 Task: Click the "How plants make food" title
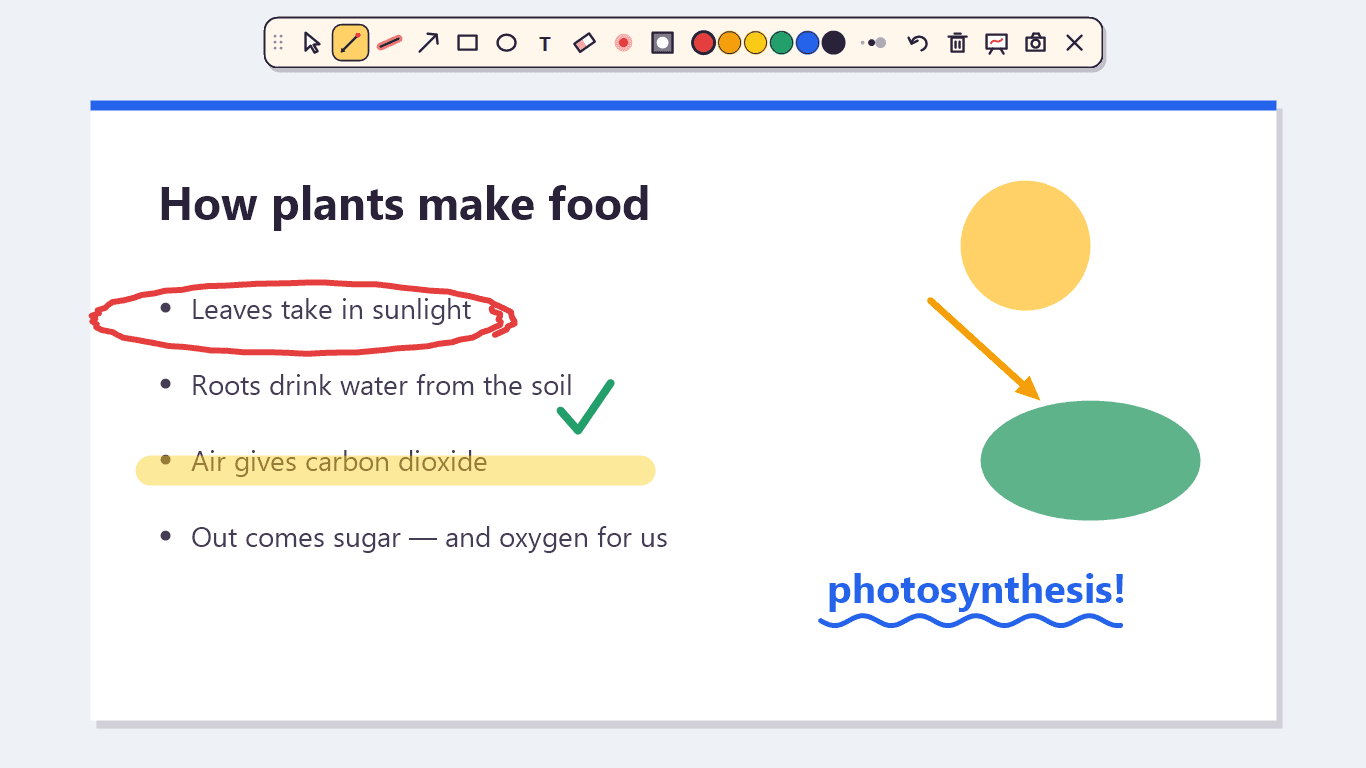click(x=404, y=204)
